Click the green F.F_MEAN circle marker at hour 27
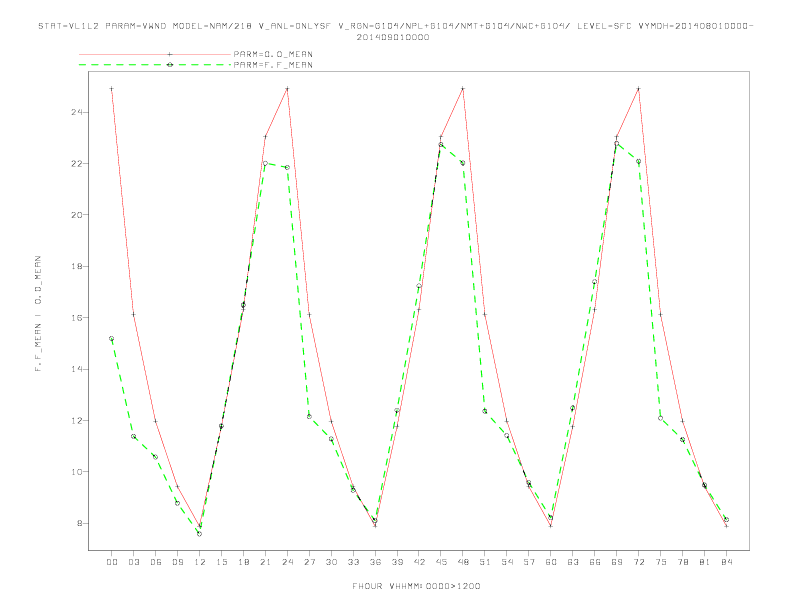The width and height of the screenshot is (792, 612). 309,416
